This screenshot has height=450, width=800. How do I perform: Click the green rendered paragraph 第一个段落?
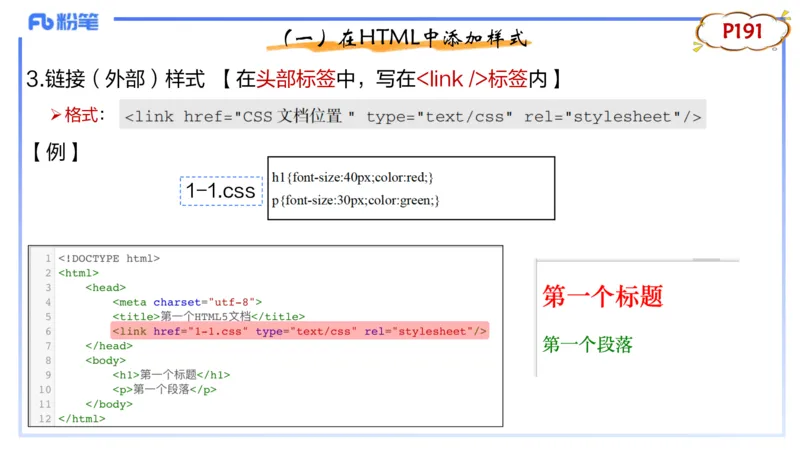(588, 344)
